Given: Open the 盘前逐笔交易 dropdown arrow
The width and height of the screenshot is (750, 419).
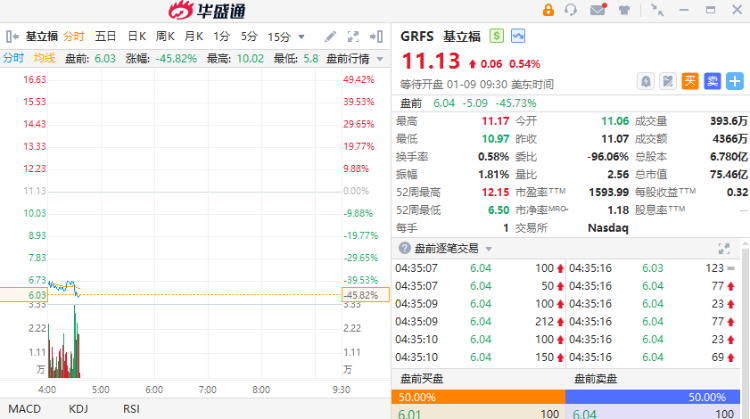Looking at the screenshot, I should [x=489, y=249].
